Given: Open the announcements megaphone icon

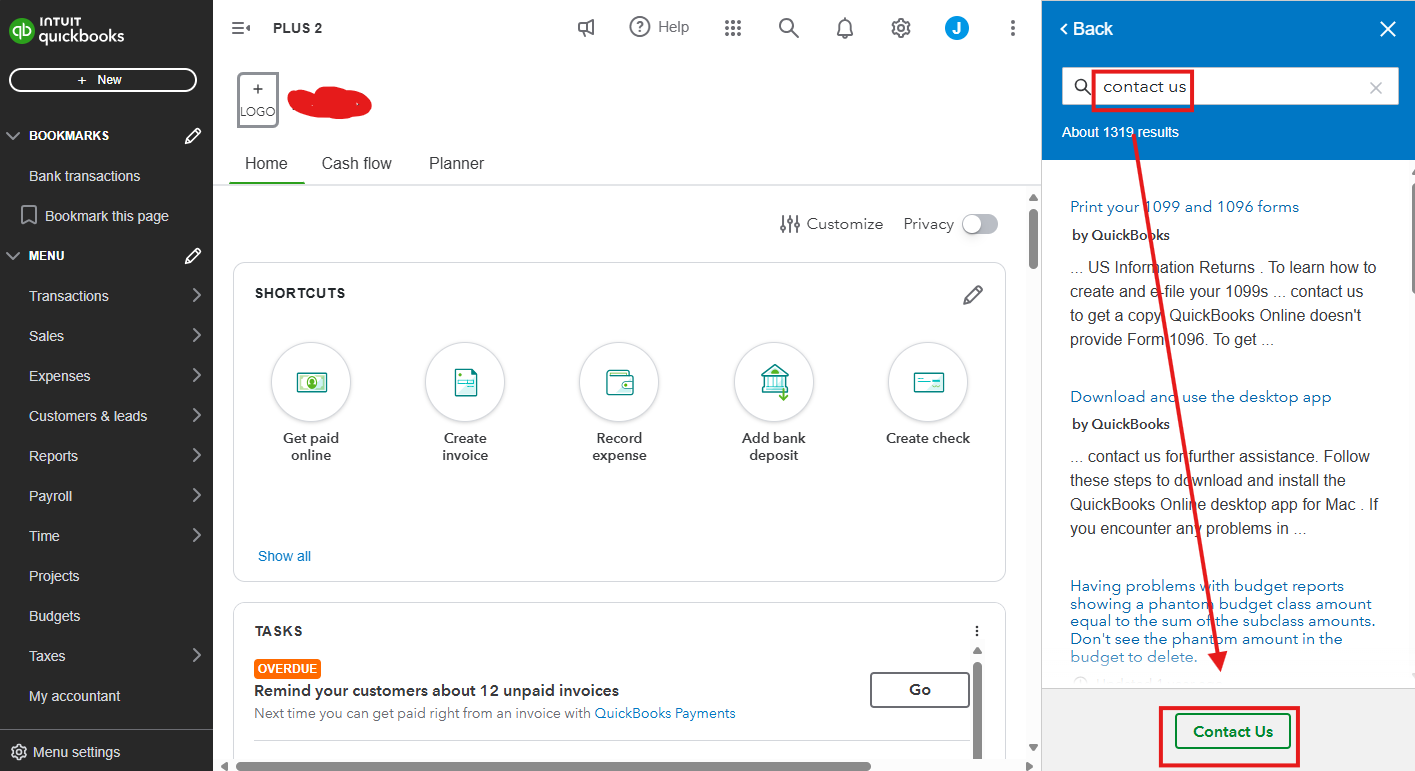Looking at the screenshot, I should pos(586,28).
